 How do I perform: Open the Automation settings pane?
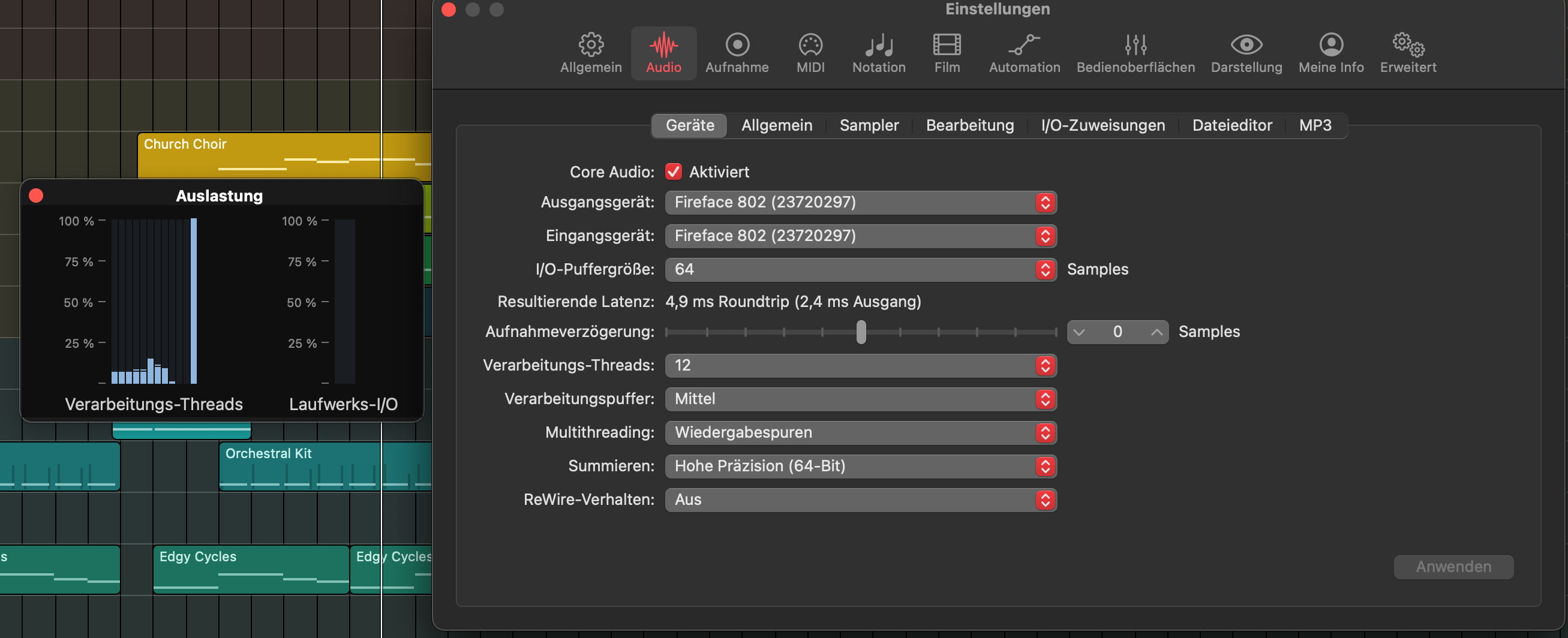pos(1024,52)
